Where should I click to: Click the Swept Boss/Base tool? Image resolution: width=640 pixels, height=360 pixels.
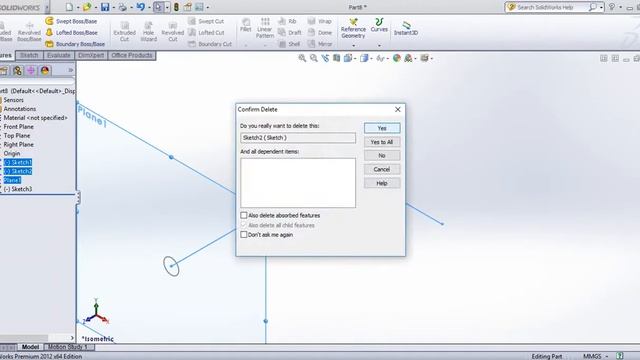pyautogui.click(x=71, y=21)
